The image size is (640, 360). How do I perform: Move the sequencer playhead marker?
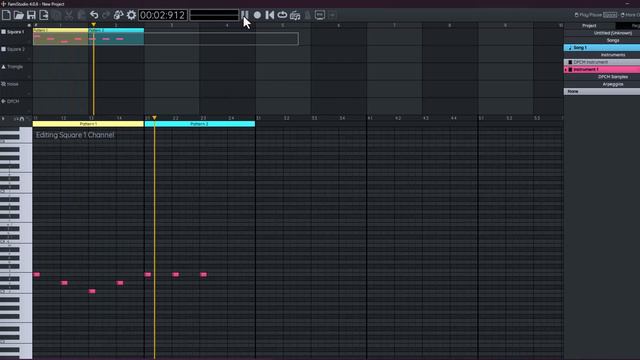[x=93, y=25]
